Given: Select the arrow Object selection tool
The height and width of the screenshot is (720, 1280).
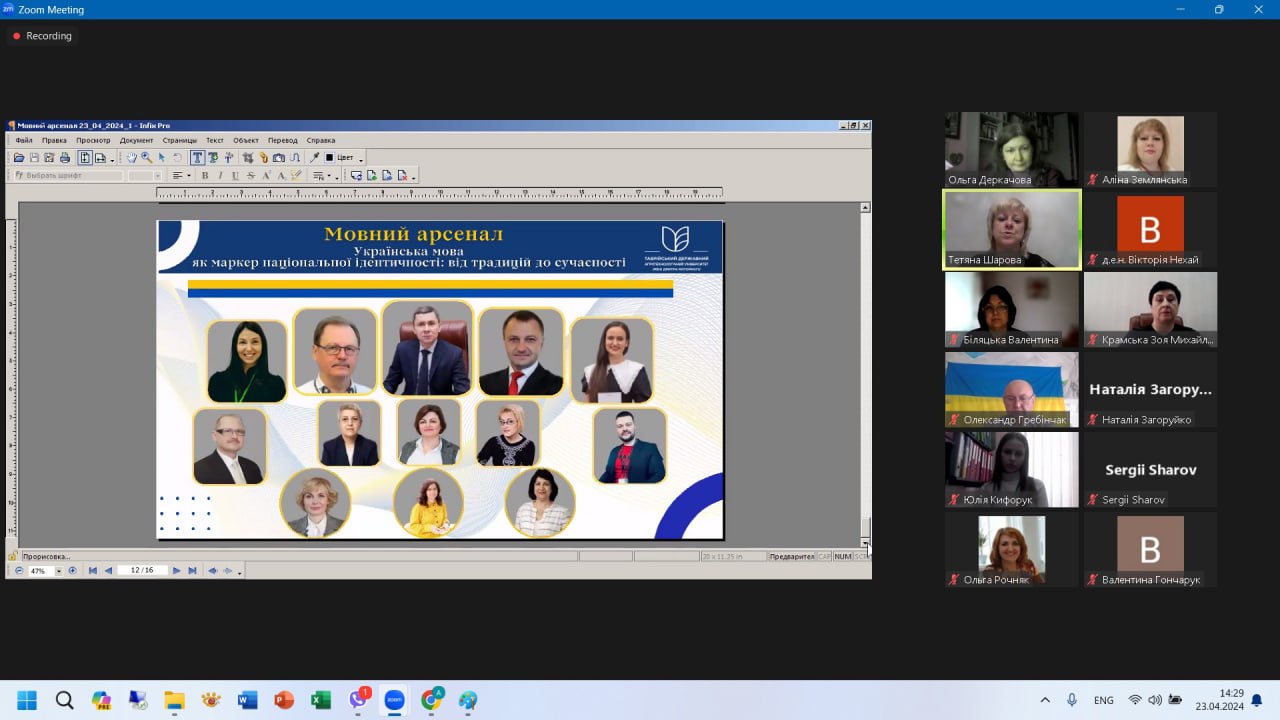Looking at the screenshot, I should [x=161, y=158].
